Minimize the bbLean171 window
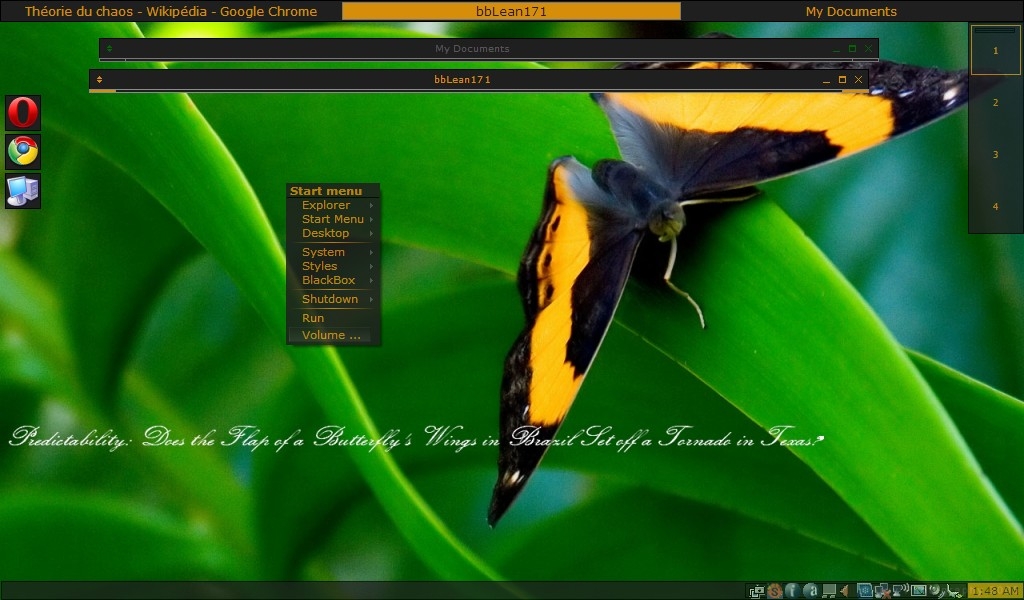This screenshot has height=600, width=1024. tap(826, 80)
